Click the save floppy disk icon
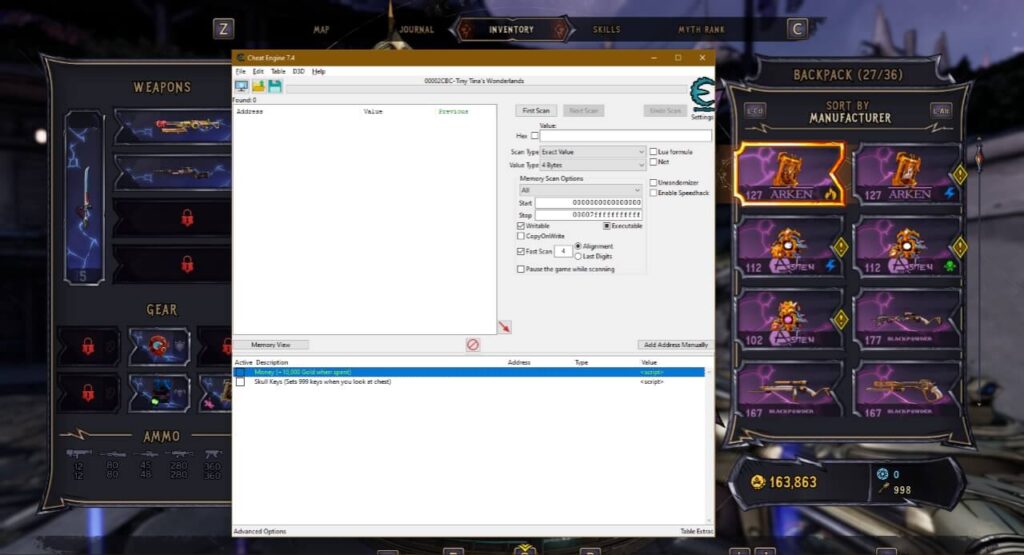Viewport: 1024px width, 555px height. tap(275, 86)
